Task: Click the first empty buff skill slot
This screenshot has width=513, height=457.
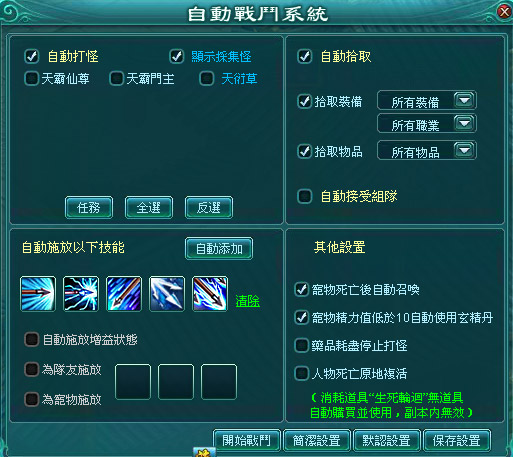Action: 133,382
